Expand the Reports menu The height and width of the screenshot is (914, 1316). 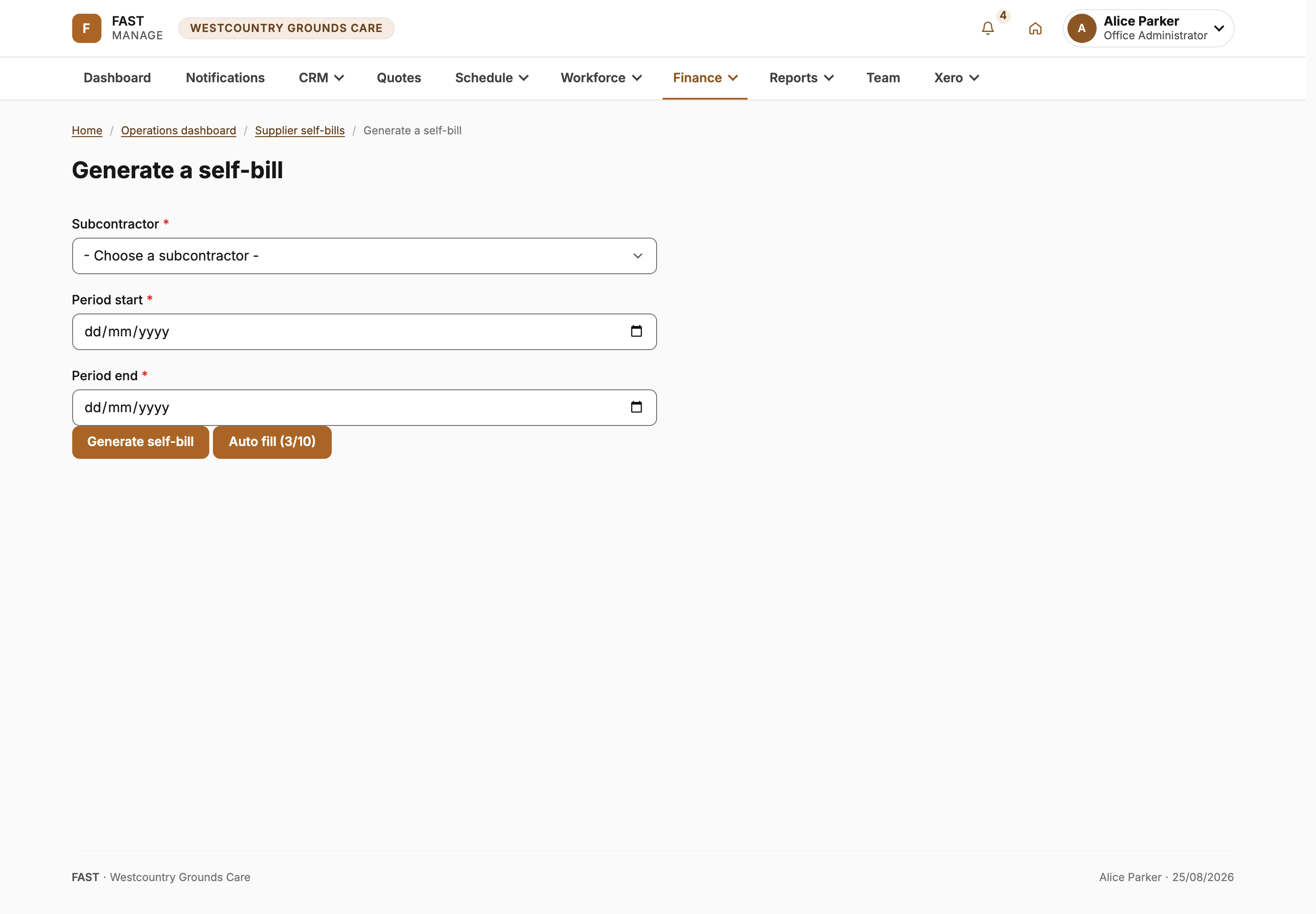click(x=802, y=78)
